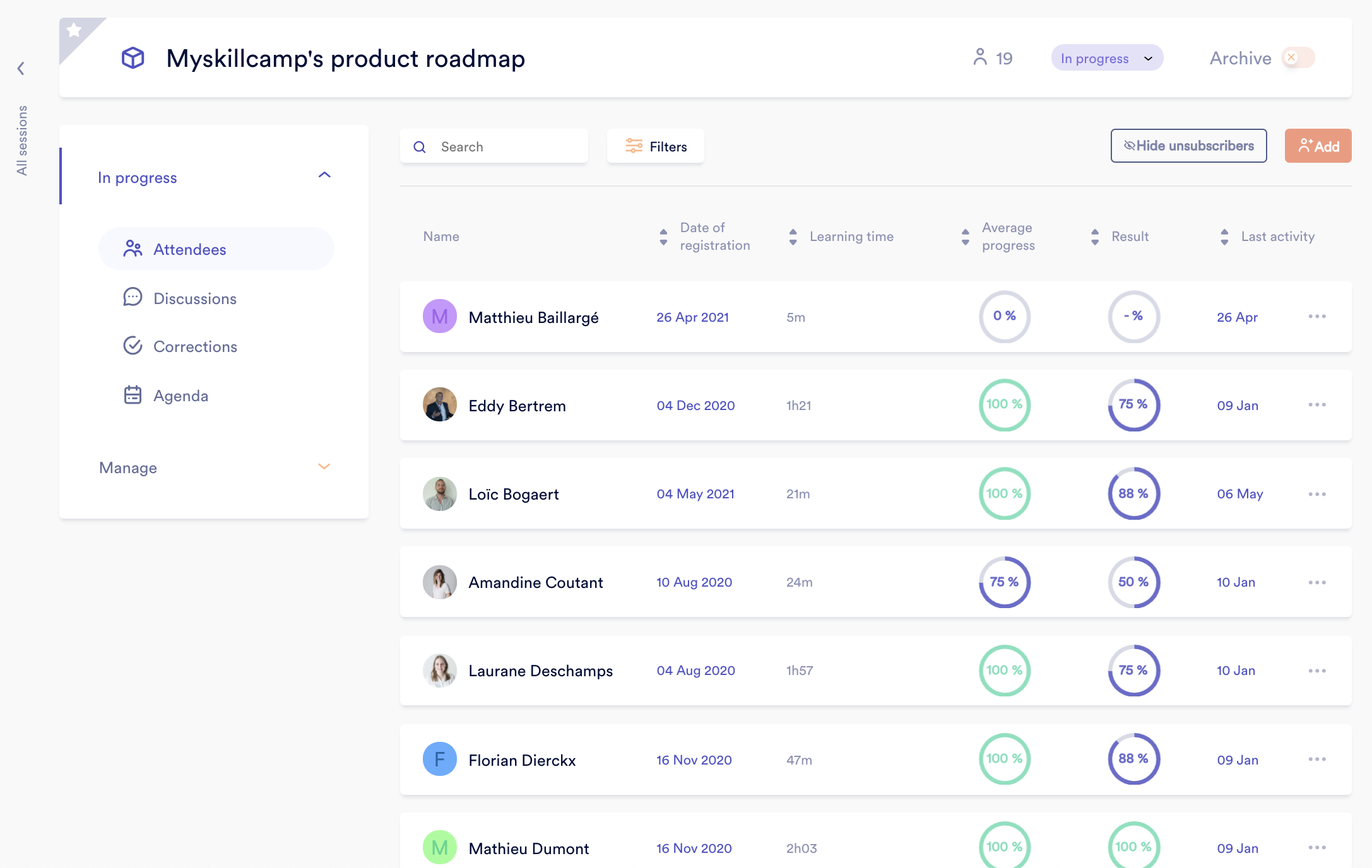Click Add button to enroll new attendee
Screen dimensions: 1372x868
1318,146
